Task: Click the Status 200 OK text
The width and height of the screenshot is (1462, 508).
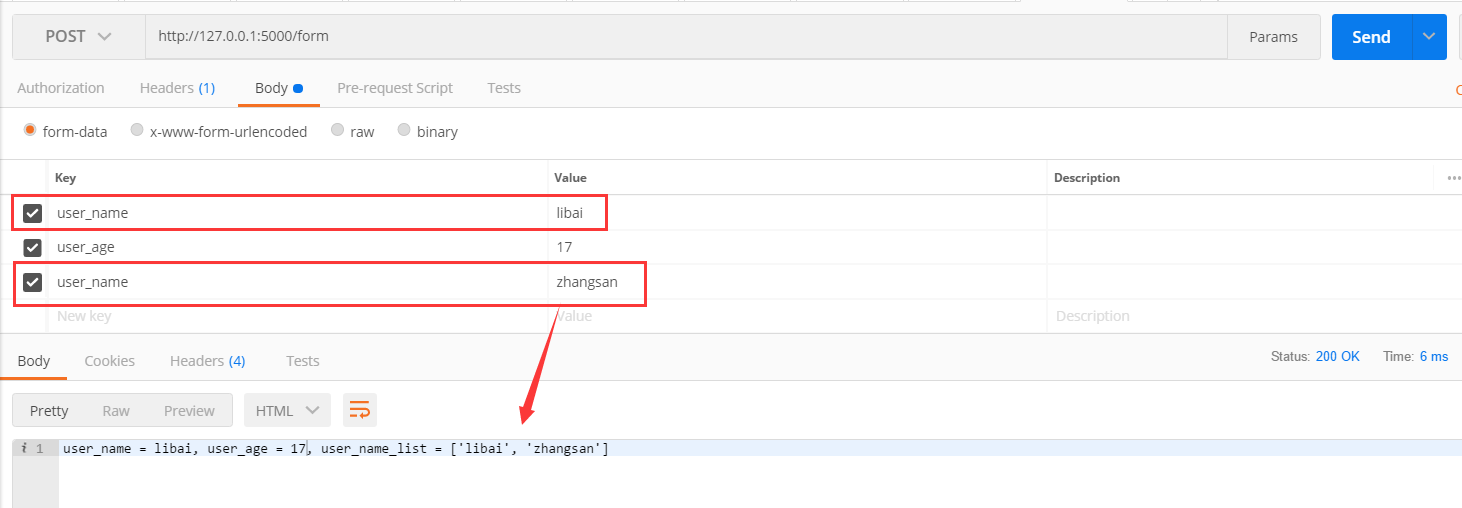Action: tap(1315, 356)
